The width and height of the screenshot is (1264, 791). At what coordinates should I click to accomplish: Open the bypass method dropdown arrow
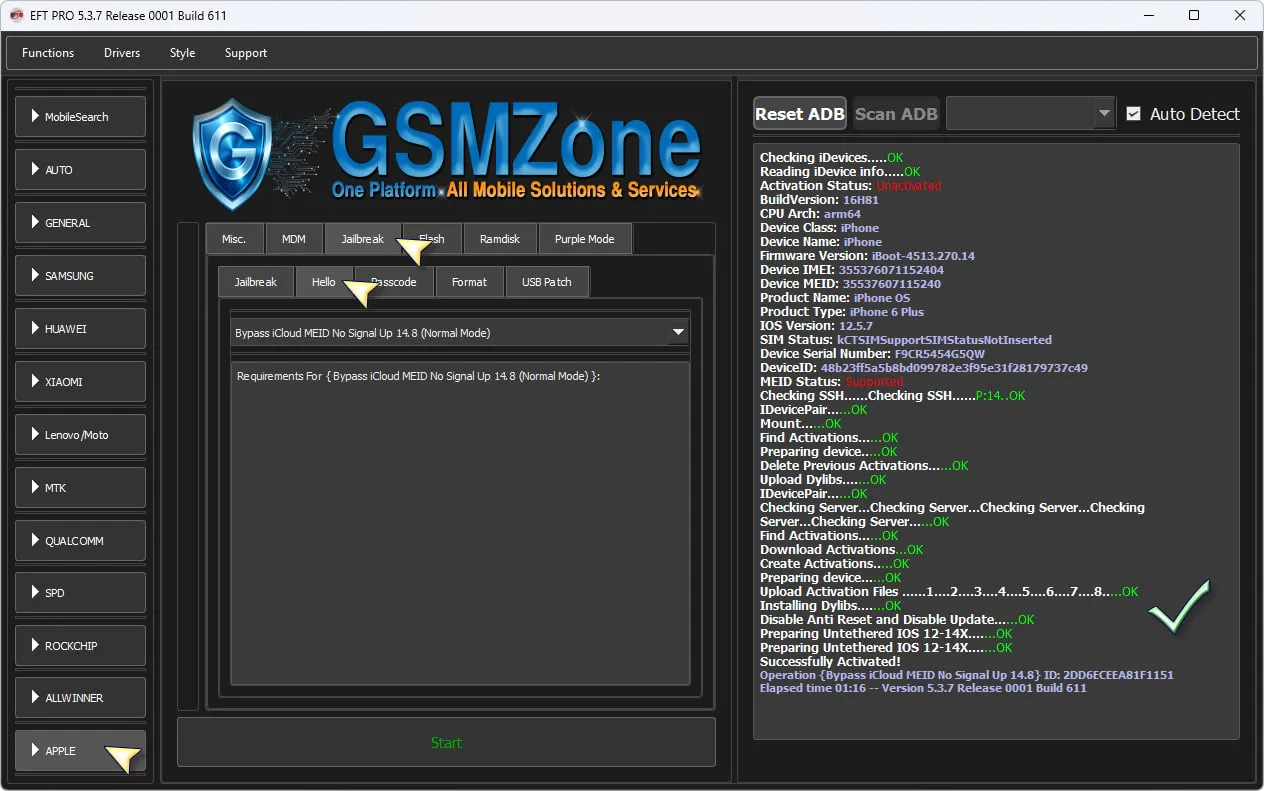678,332
